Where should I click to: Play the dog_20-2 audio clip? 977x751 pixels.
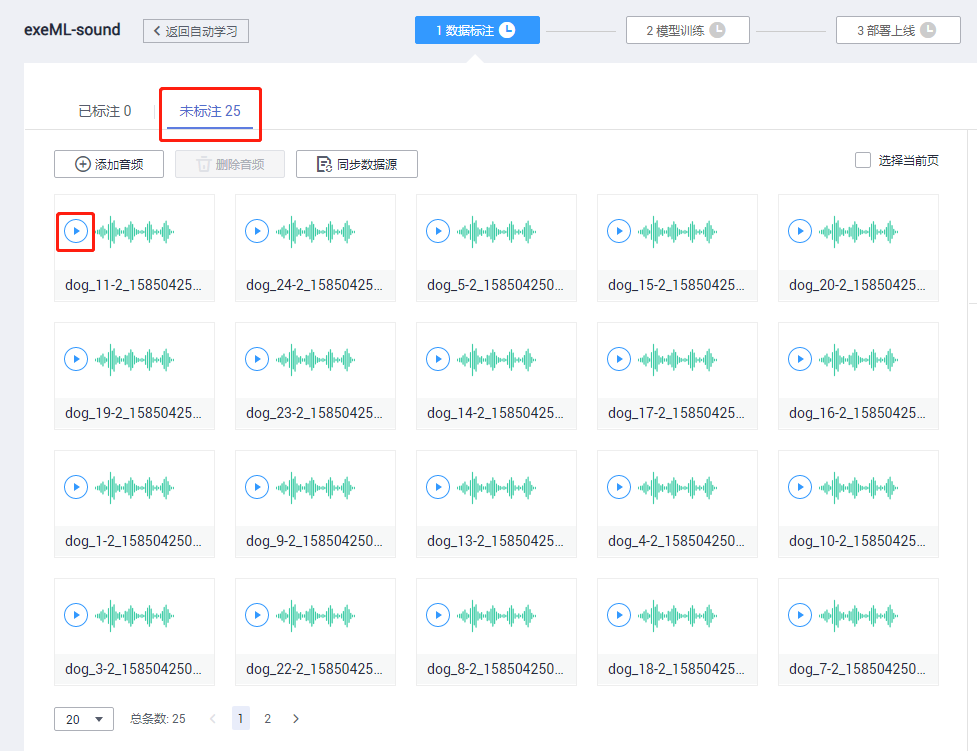[800, 231]
